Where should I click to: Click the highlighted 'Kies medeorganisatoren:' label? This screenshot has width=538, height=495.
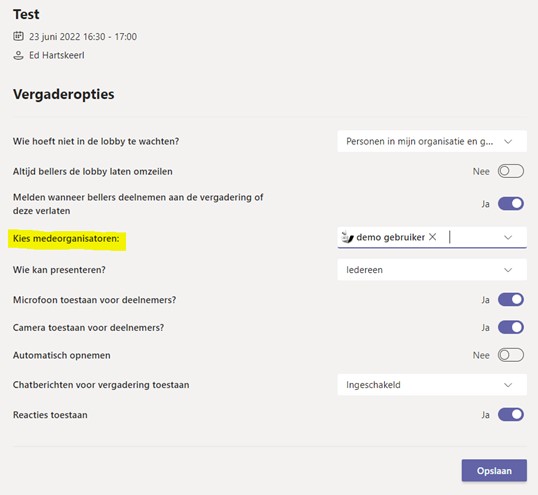click(66, 238)
